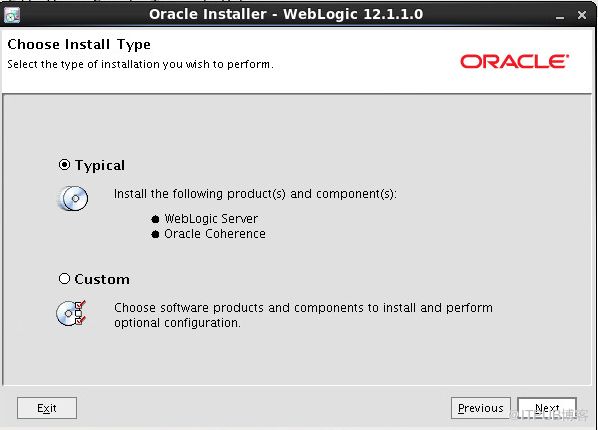
Task: Minimize the Oracle Installer window
Action: click(x=559, y=15)
